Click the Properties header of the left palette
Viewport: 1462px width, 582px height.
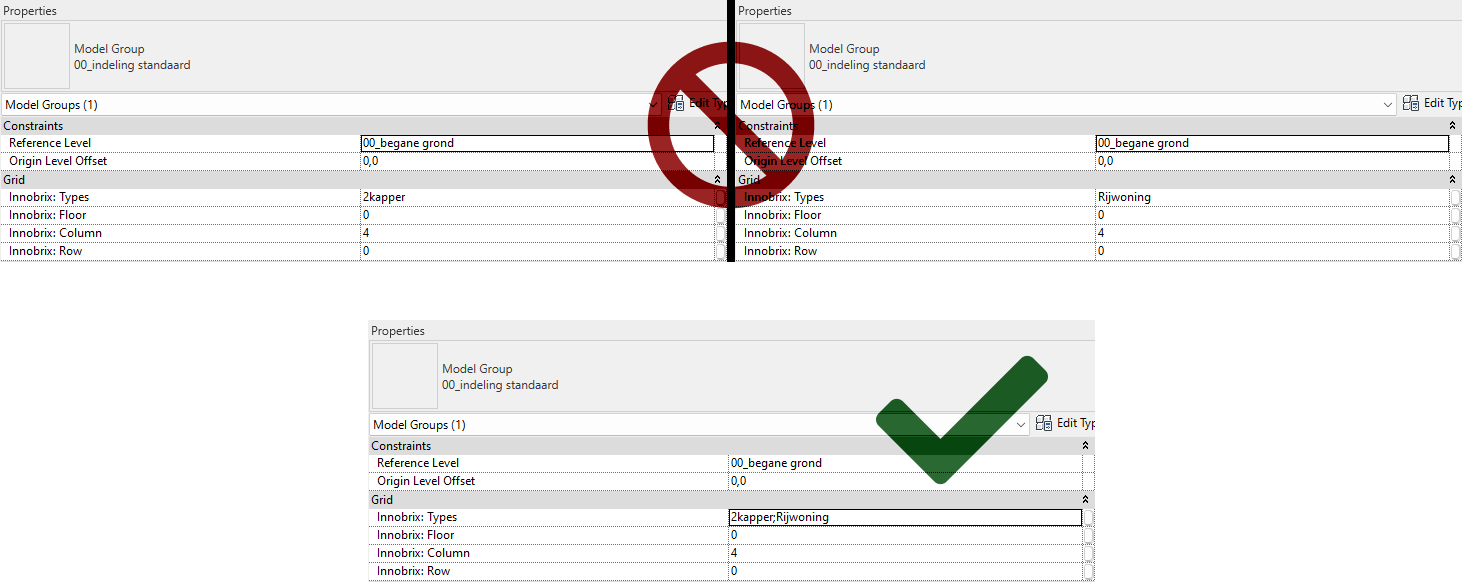coord(30,10)
